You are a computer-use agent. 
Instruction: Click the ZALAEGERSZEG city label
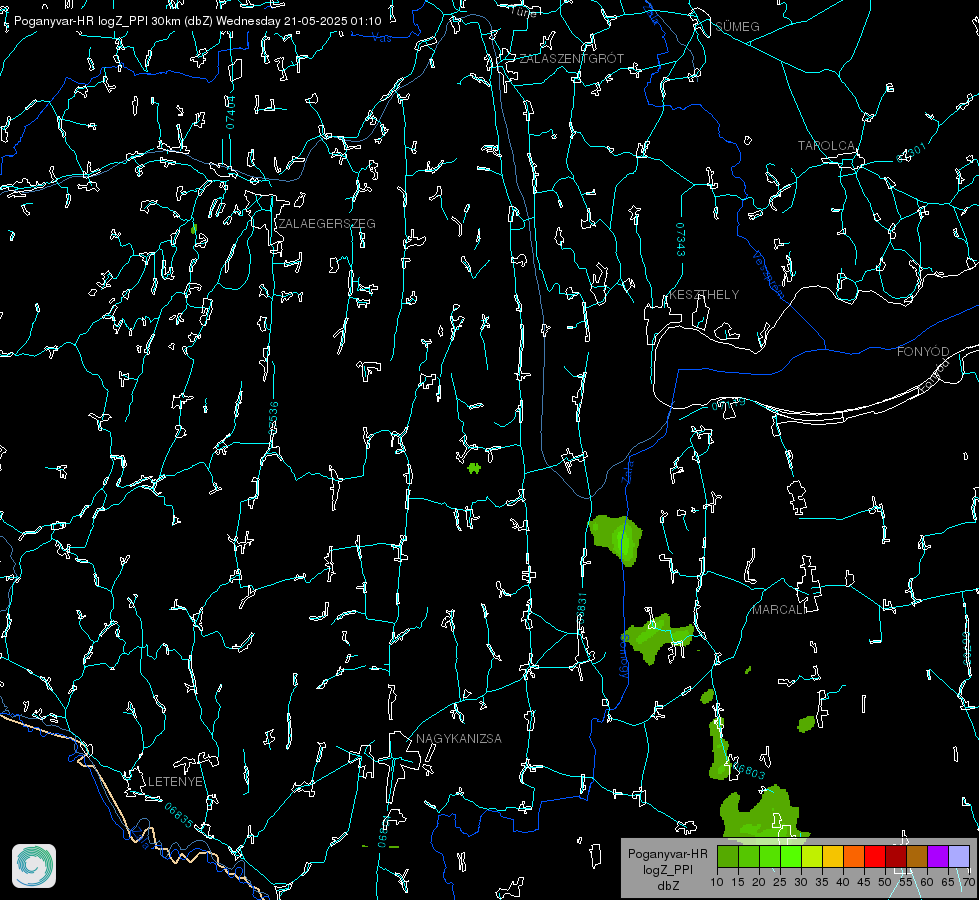(327, 224)
